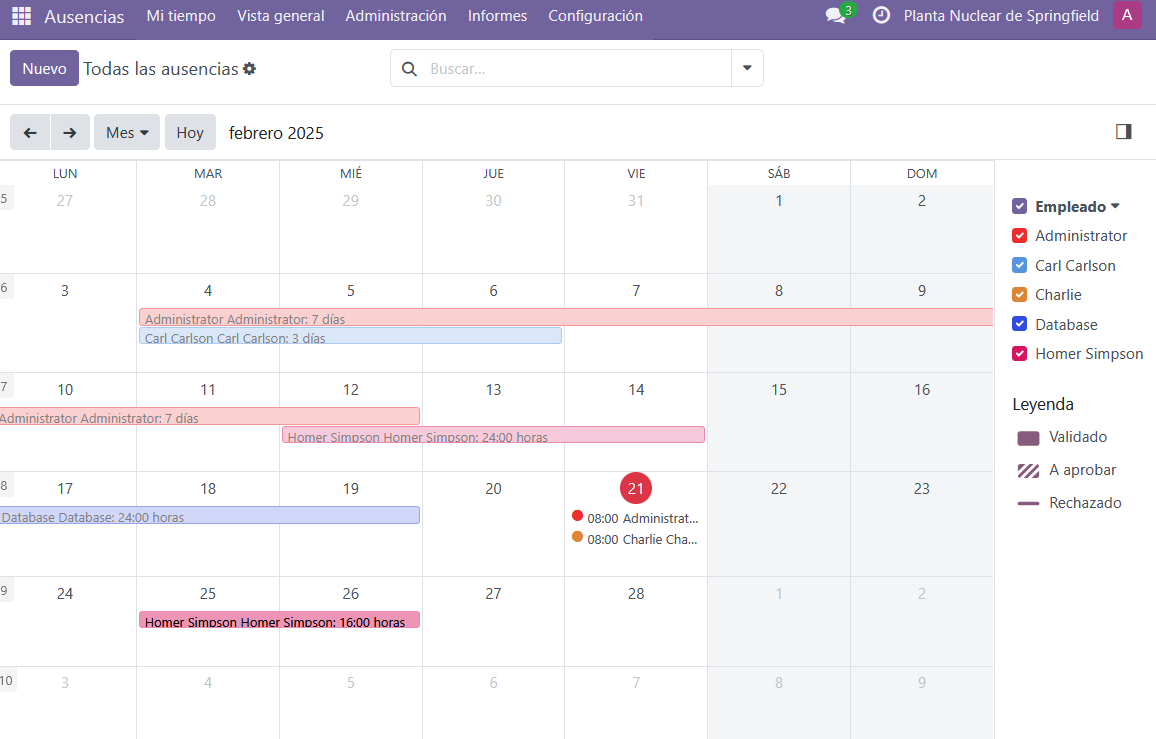This screenshot has width=1156, height=739.
Task: Click the Nuevo button
Action: point(44,68)
